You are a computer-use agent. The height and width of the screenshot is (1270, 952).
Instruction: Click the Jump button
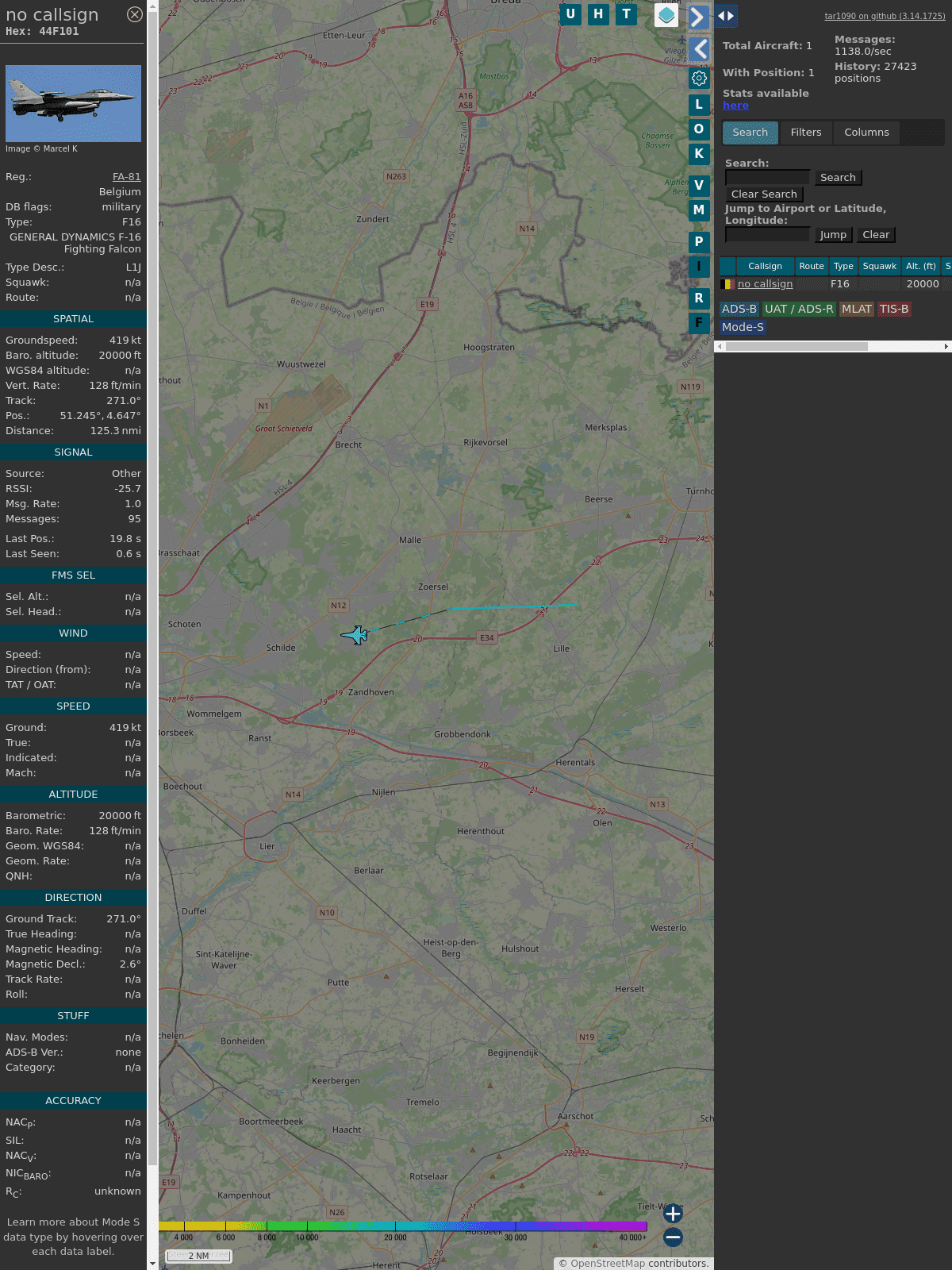pyautogui.click(x=833, y=235)
